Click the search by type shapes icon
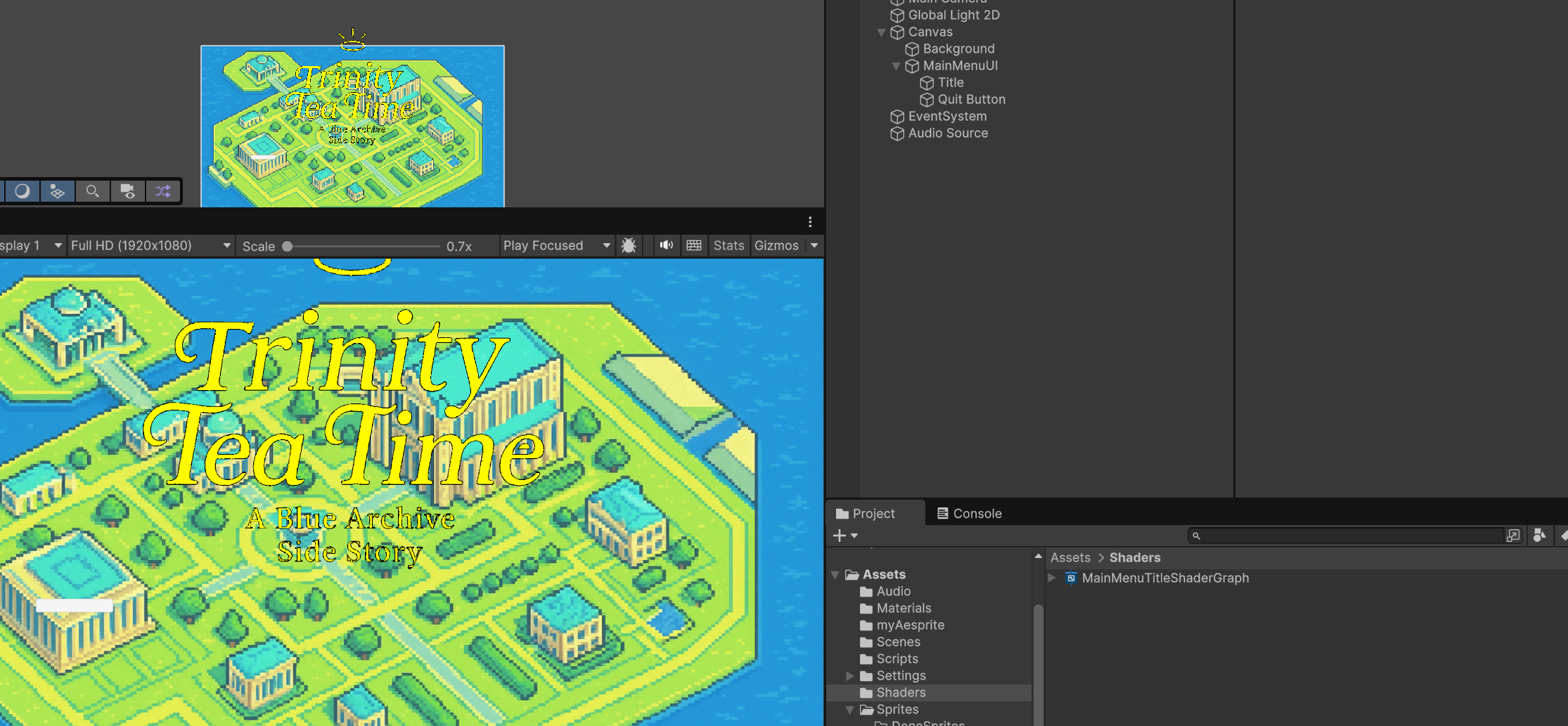This screenshot has width=1568, height=726. coord(1539,536)
